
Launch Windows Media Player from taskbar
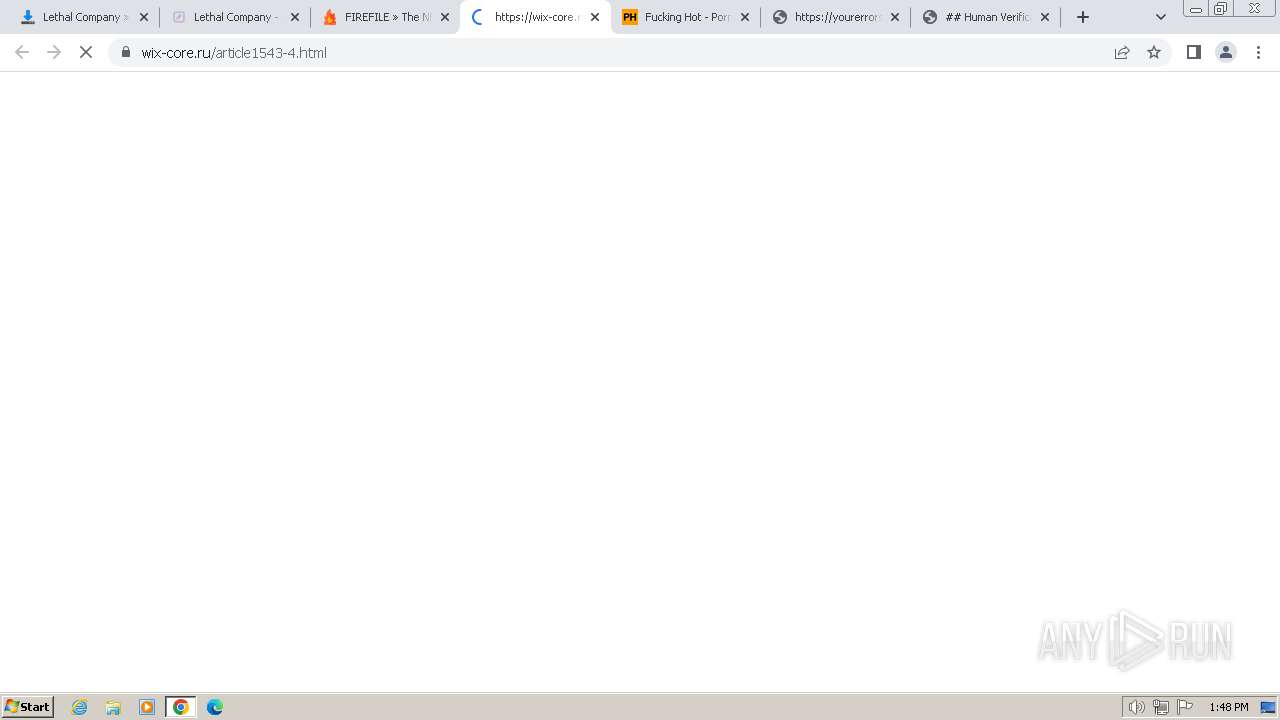(x=147, y=707)
